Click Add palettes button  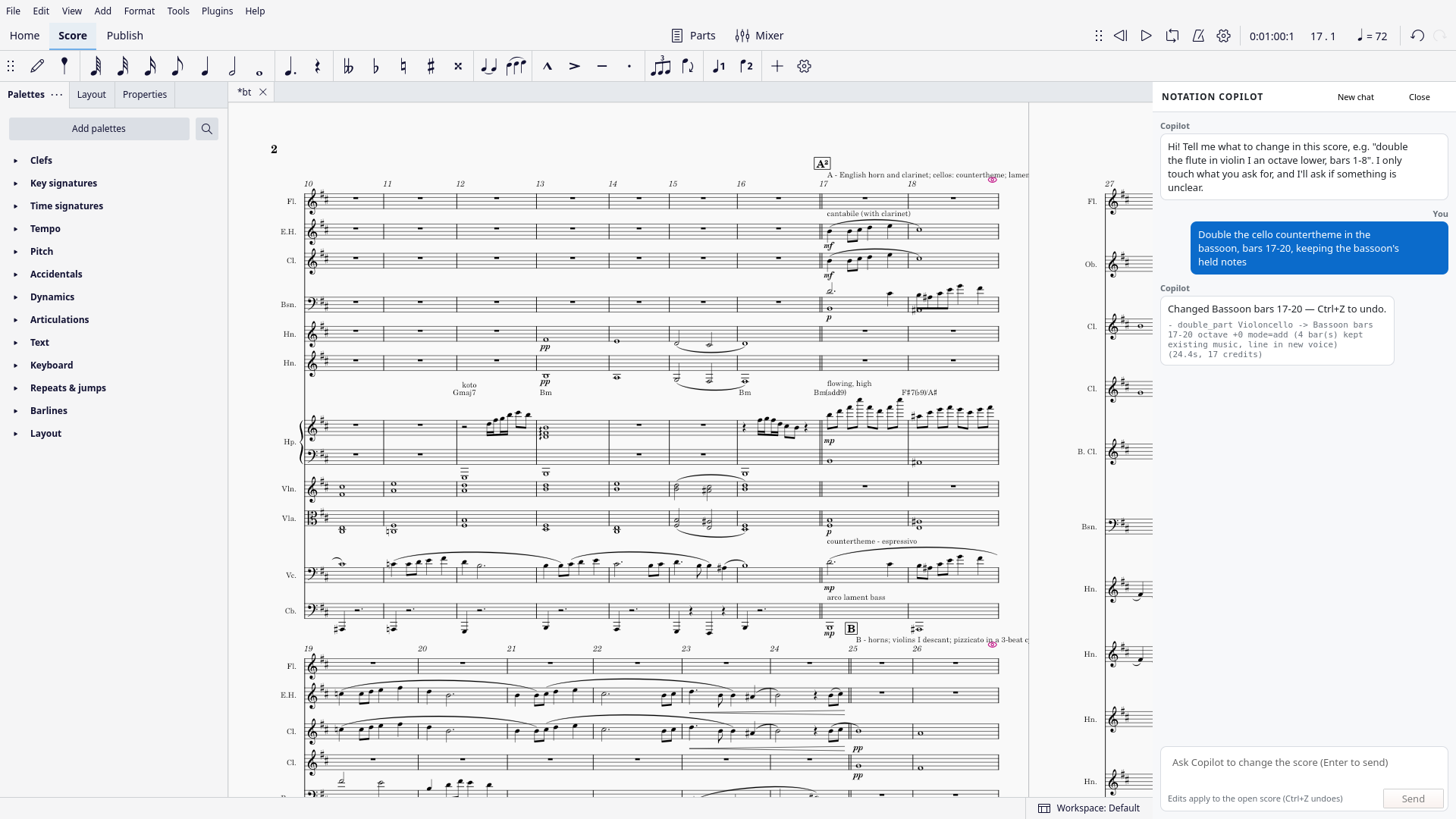click(x=99, y=129)
